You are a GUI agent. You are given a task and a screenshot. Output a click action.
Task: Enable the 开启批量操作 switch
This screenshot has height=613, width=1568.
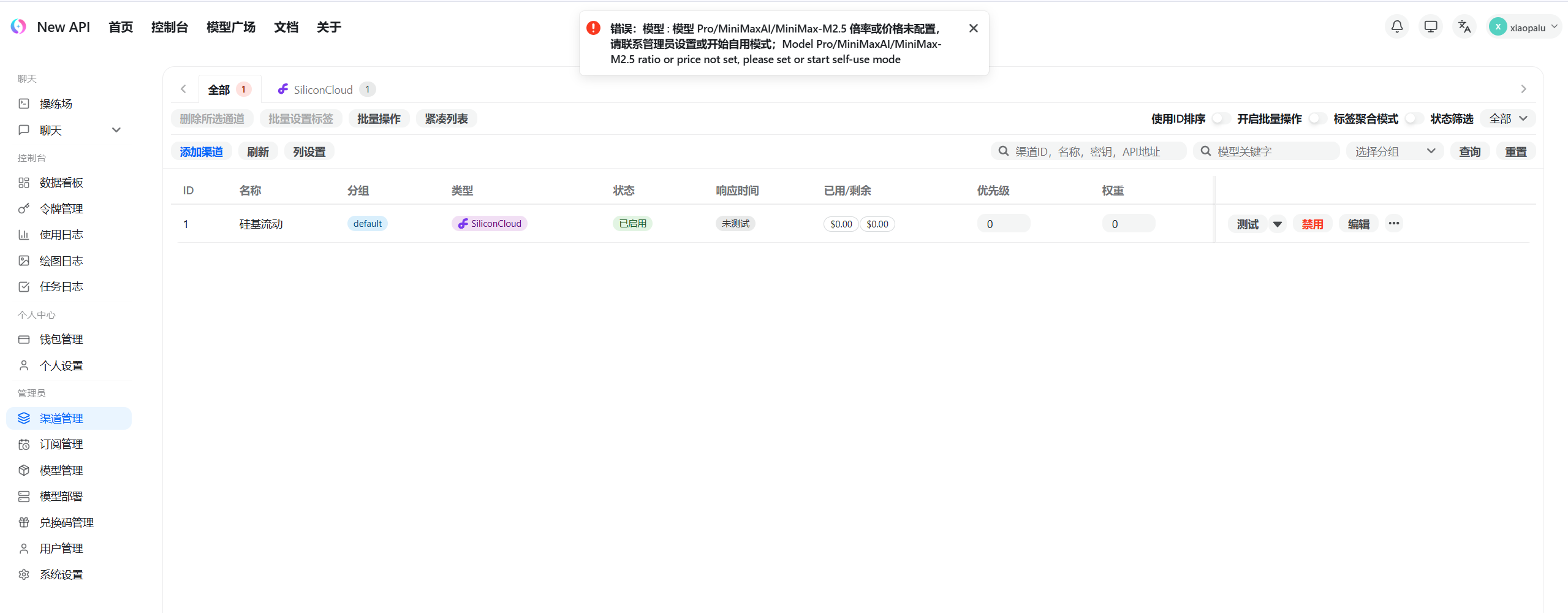(1316, 119)
